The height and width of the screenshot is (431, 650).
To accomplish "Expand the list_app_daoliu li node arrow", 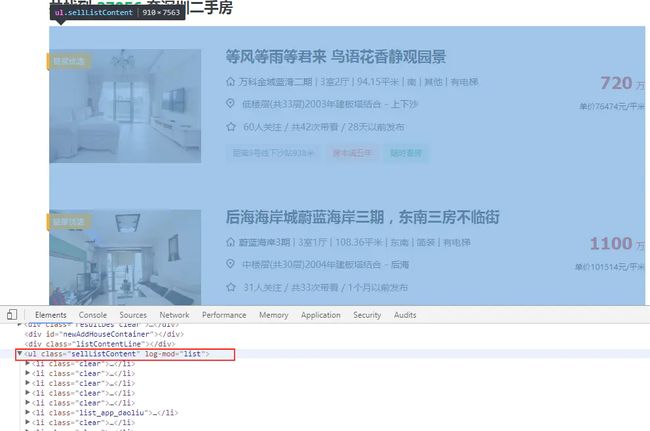I will coord(27,412).
